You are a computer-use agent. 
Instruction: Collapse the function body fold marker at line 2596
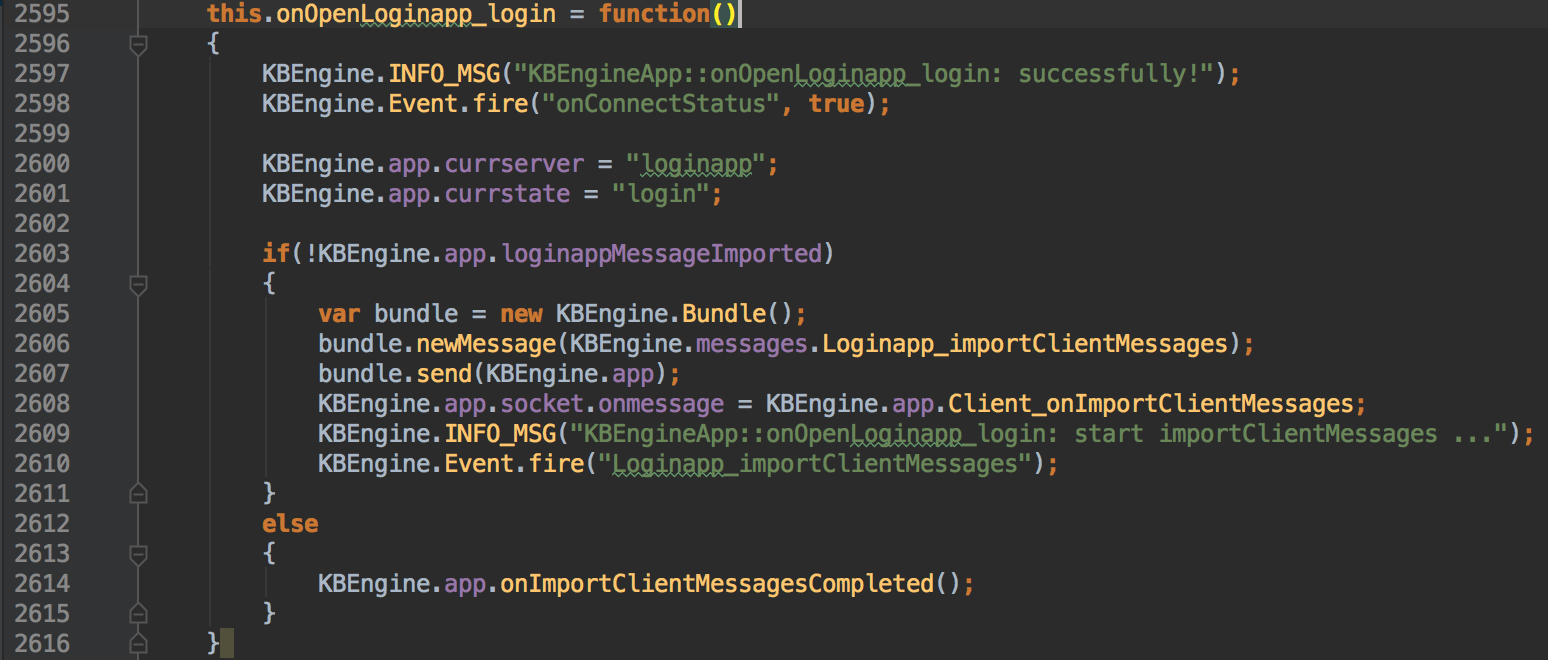coord(138,43)
